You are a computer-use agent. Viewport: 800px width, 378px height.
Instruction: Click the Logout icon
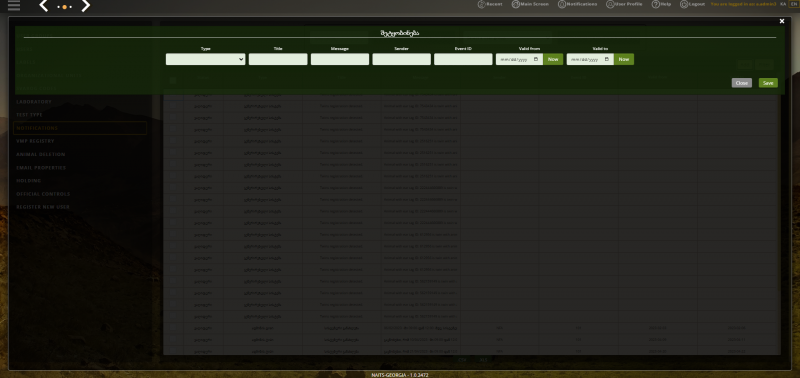pos(684,4)
